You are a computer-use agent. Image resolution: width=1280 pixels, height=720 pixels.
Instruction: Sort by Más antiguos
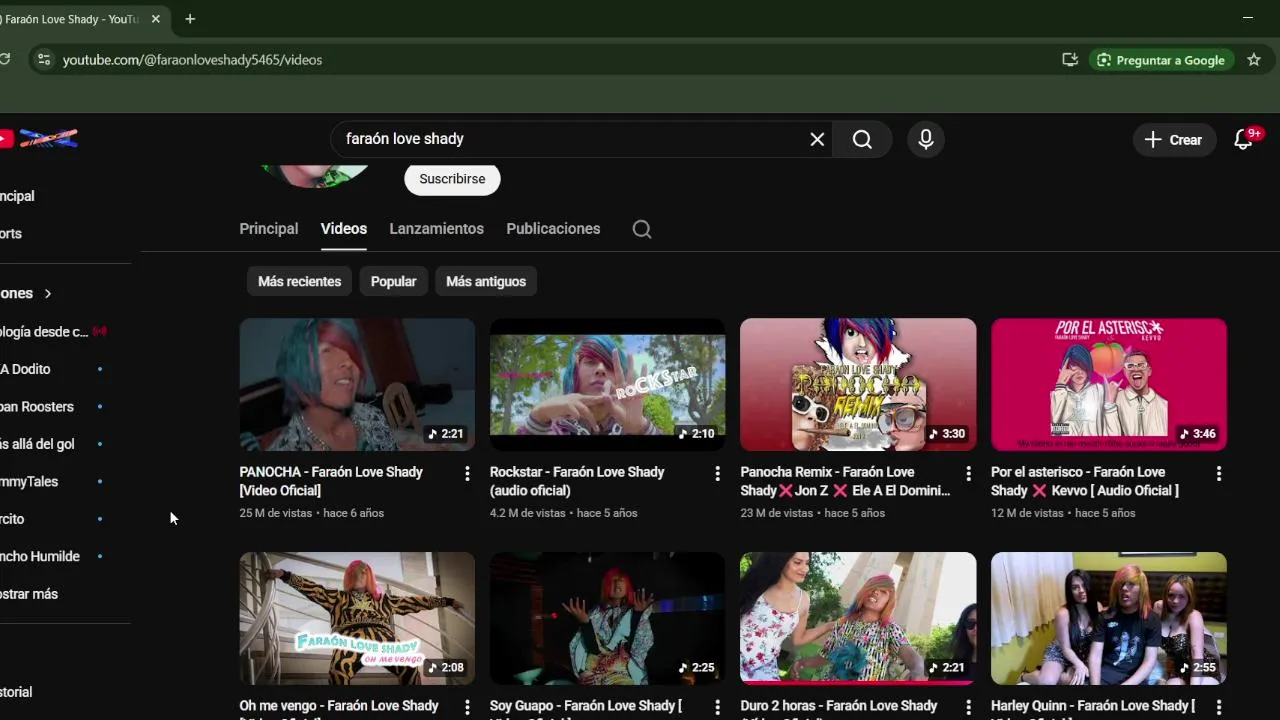click(486, 281)
